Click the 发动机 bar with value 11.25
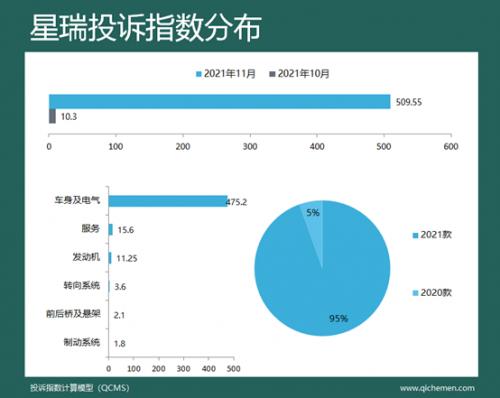500x398 pixels. 110,258
